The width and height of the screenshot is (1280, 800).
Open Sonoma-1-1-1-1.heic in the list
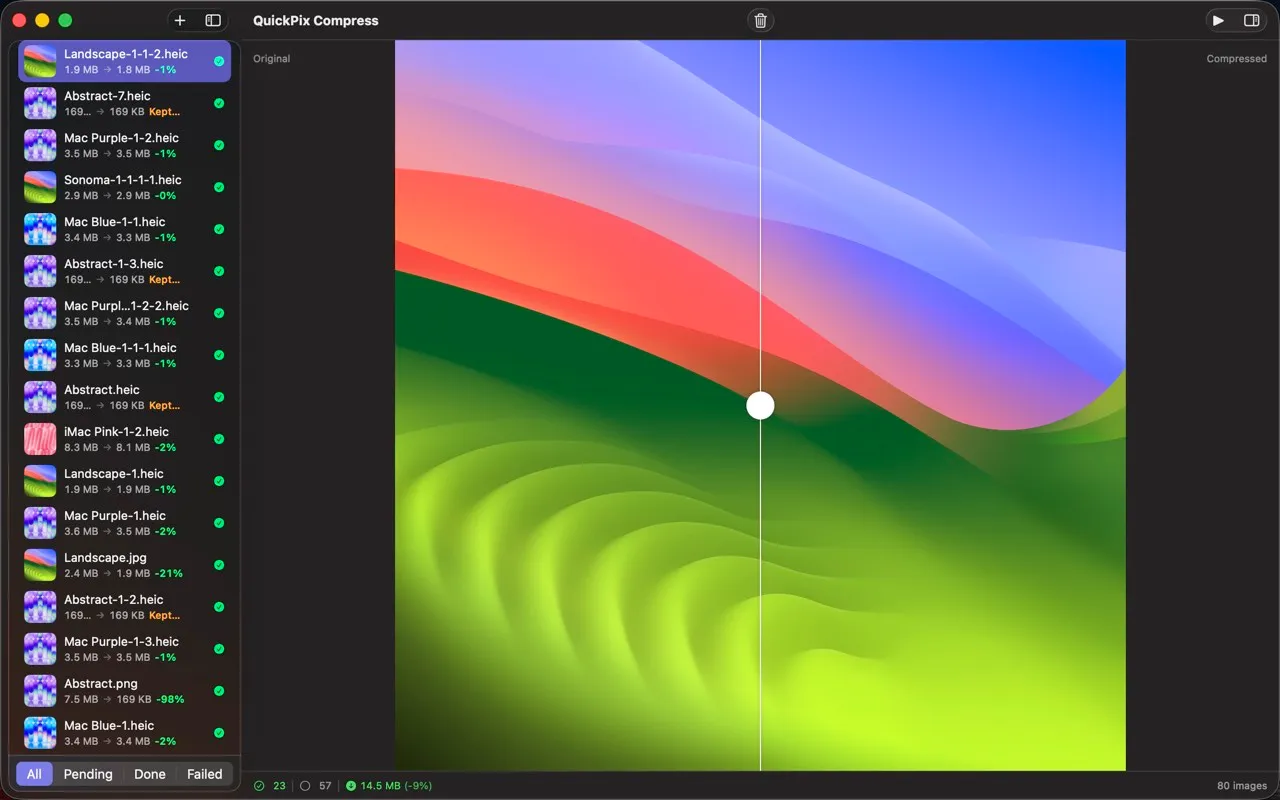click(x=125, y=187)
